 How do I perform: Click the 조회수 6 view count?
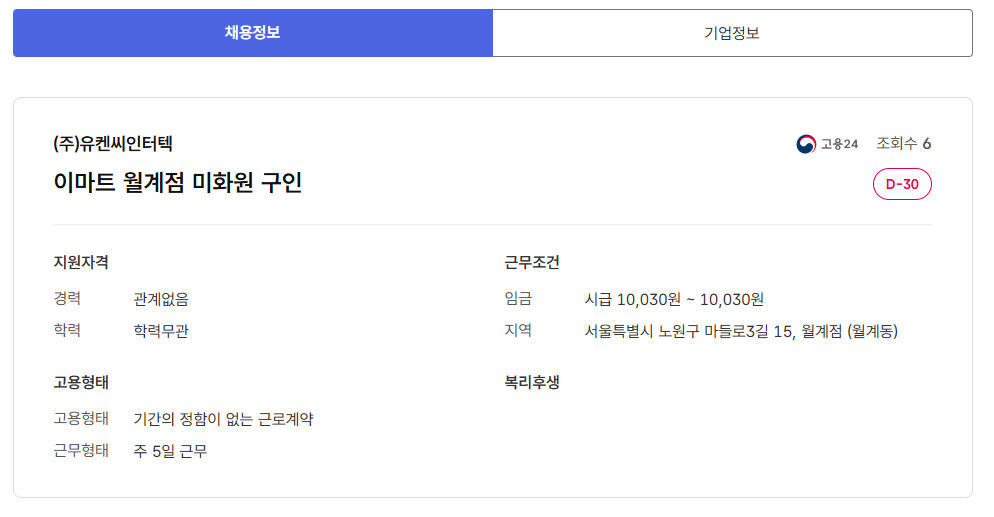[x=904, y=144]
